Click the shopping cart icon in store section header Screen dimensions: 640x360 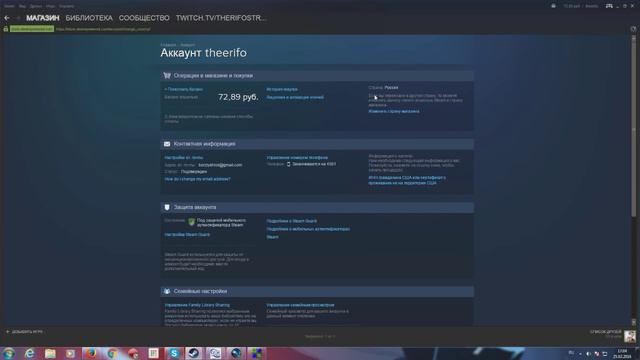[167, 76]
